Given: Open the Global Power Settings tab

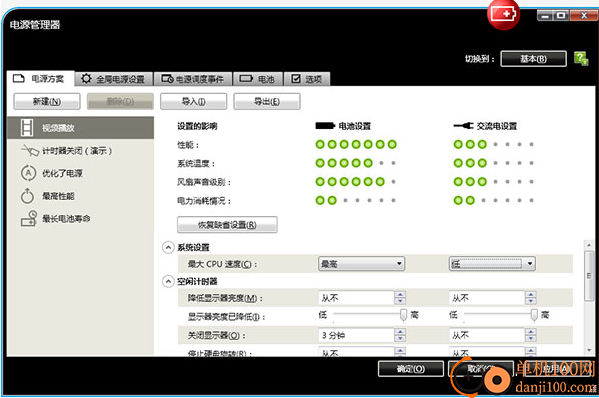Looking at the screenshot, I should coord(114,79).
